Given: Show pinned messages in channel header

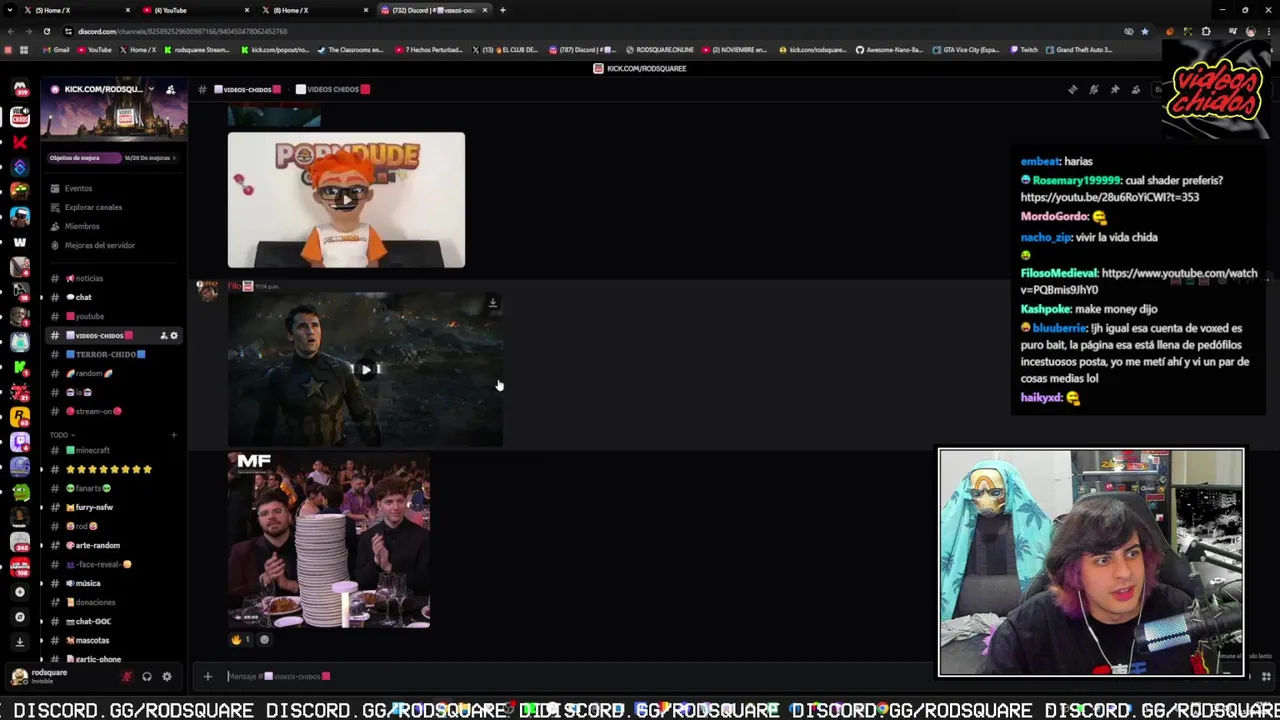Looking at the screenshot, I should (1114, 90).
